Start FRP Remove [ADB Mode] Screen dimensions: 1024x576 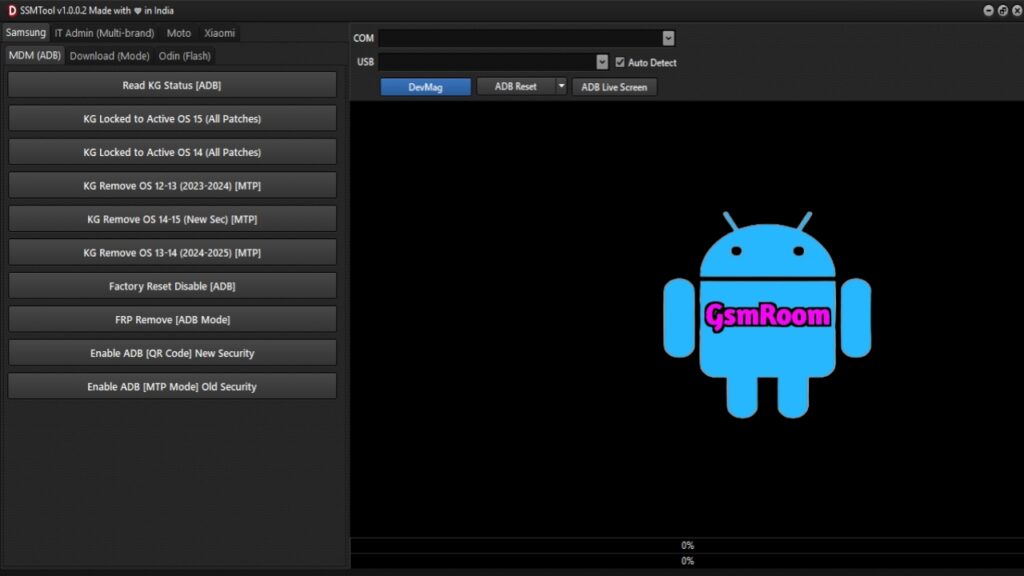click(172, 320)
